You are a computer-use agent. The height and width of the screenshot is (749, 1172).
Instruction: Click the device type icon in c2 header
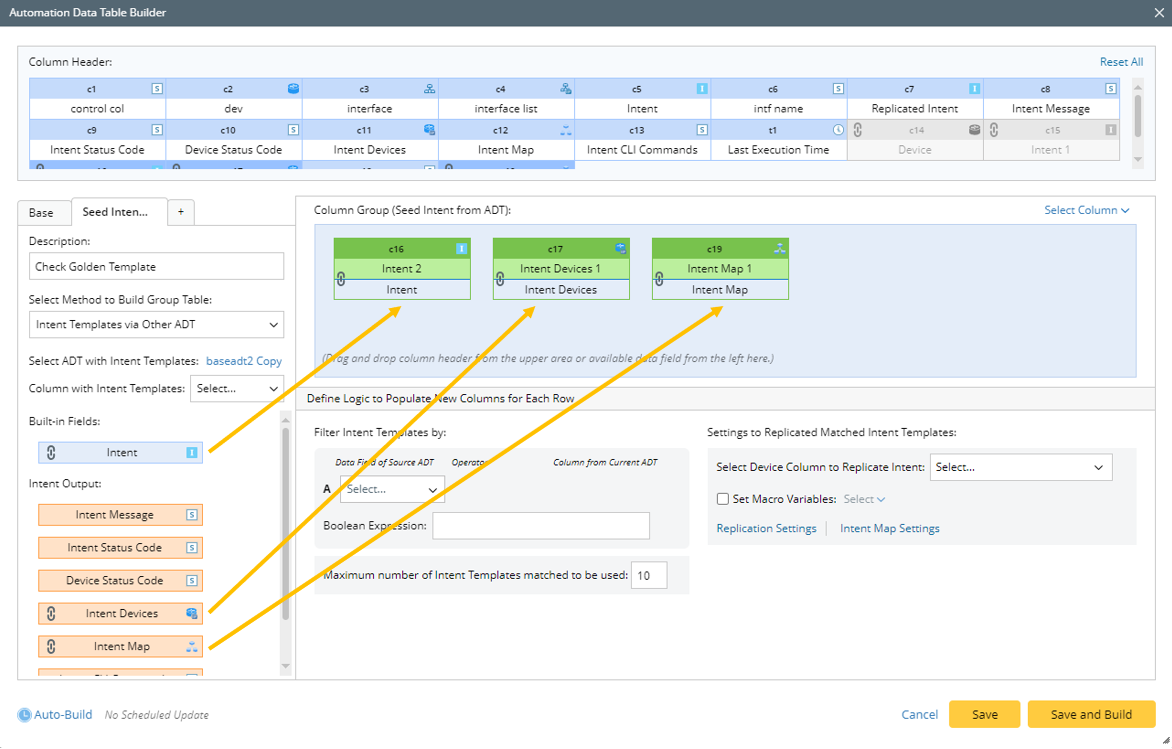pos(294,88)
